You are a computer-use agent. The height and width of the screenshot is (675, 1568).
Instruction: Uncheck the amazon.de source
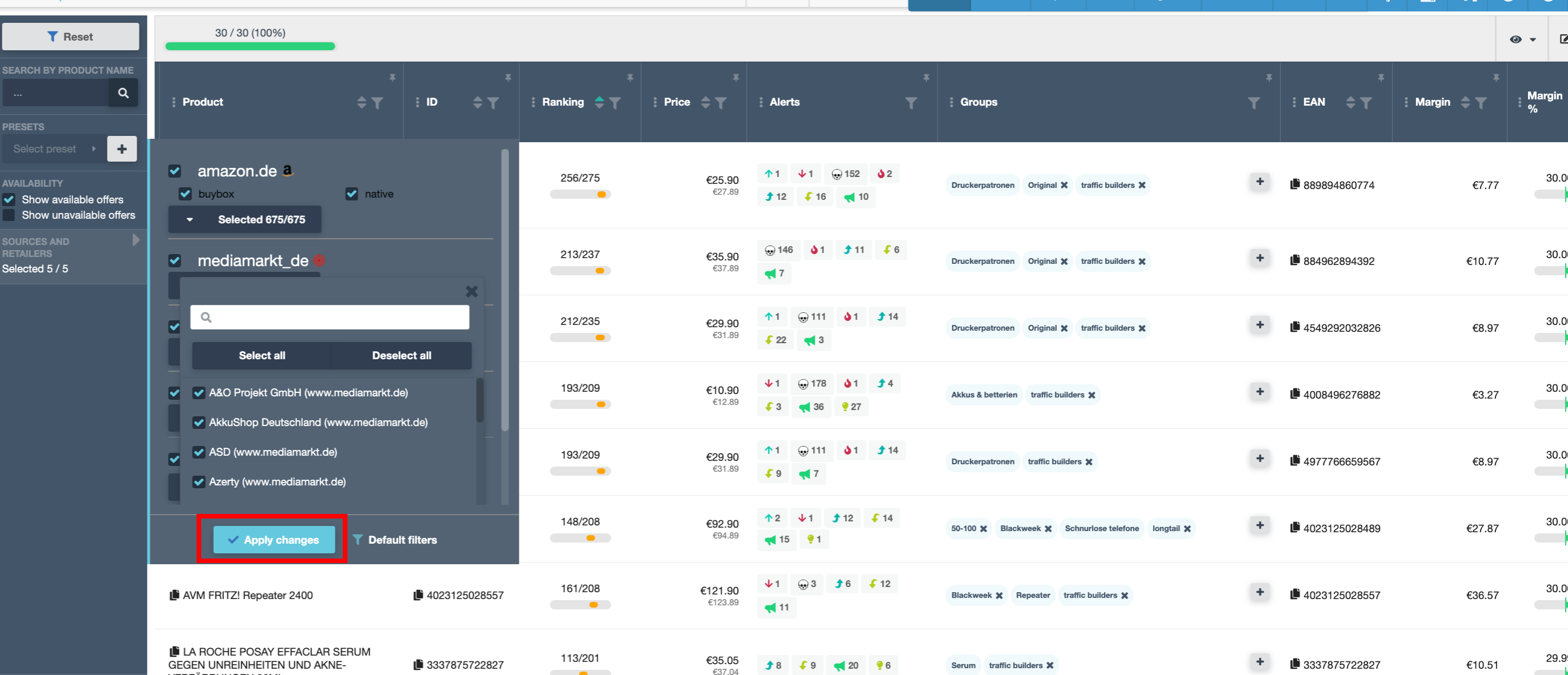pos(175,170)
